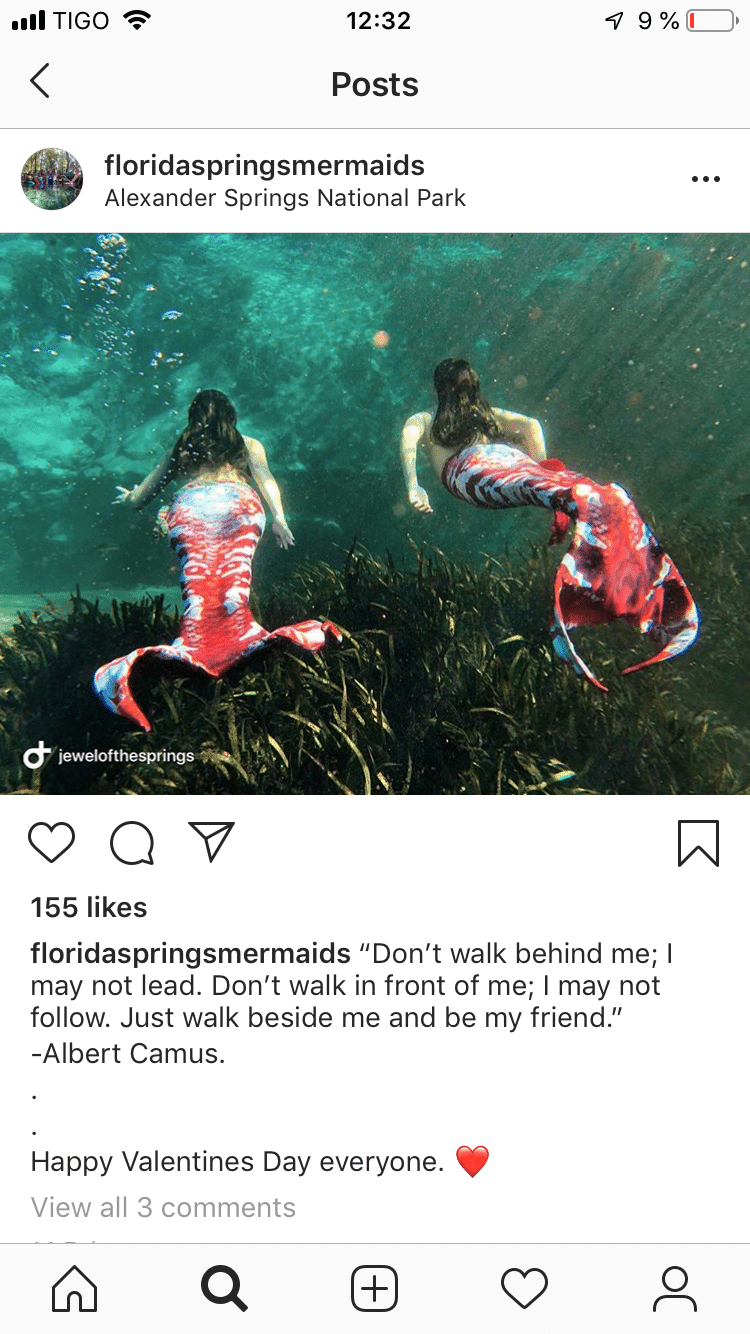Share post with paper plane icon
This screenshot has width=750, height=1334.
[211, 842]
